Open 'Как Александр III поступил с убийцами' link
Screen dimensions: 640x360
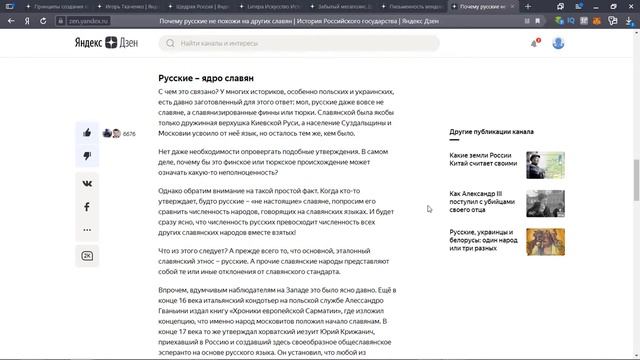click(x=482, y=202)
